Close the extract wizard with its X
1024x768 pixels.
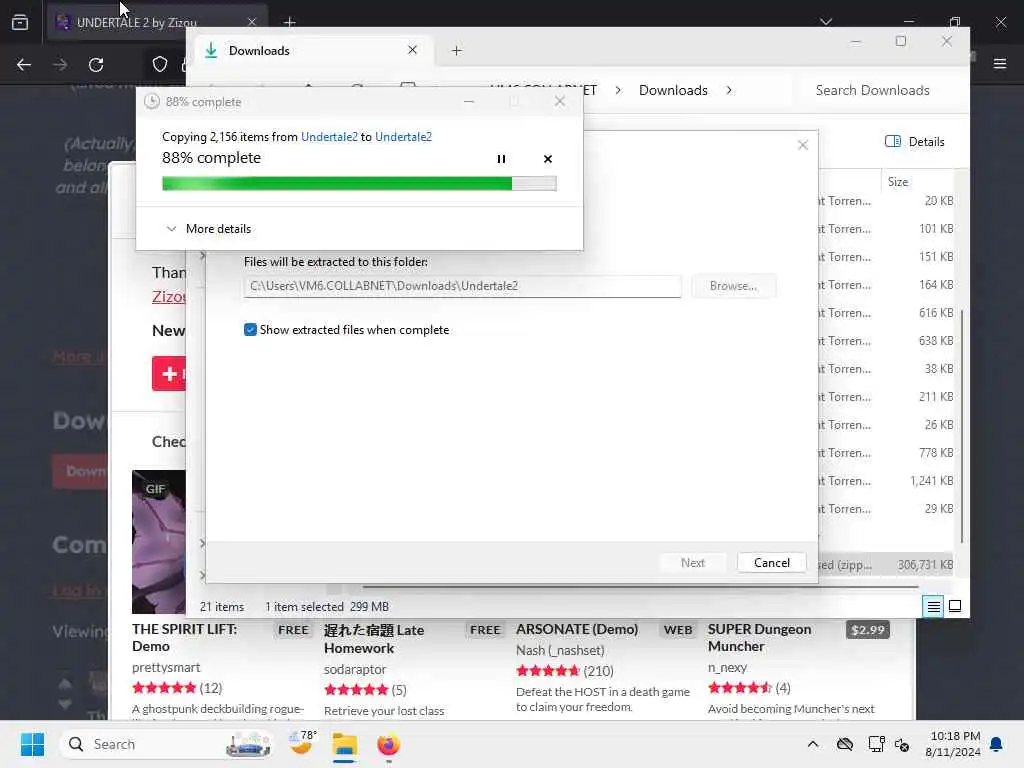pos(803,145)
